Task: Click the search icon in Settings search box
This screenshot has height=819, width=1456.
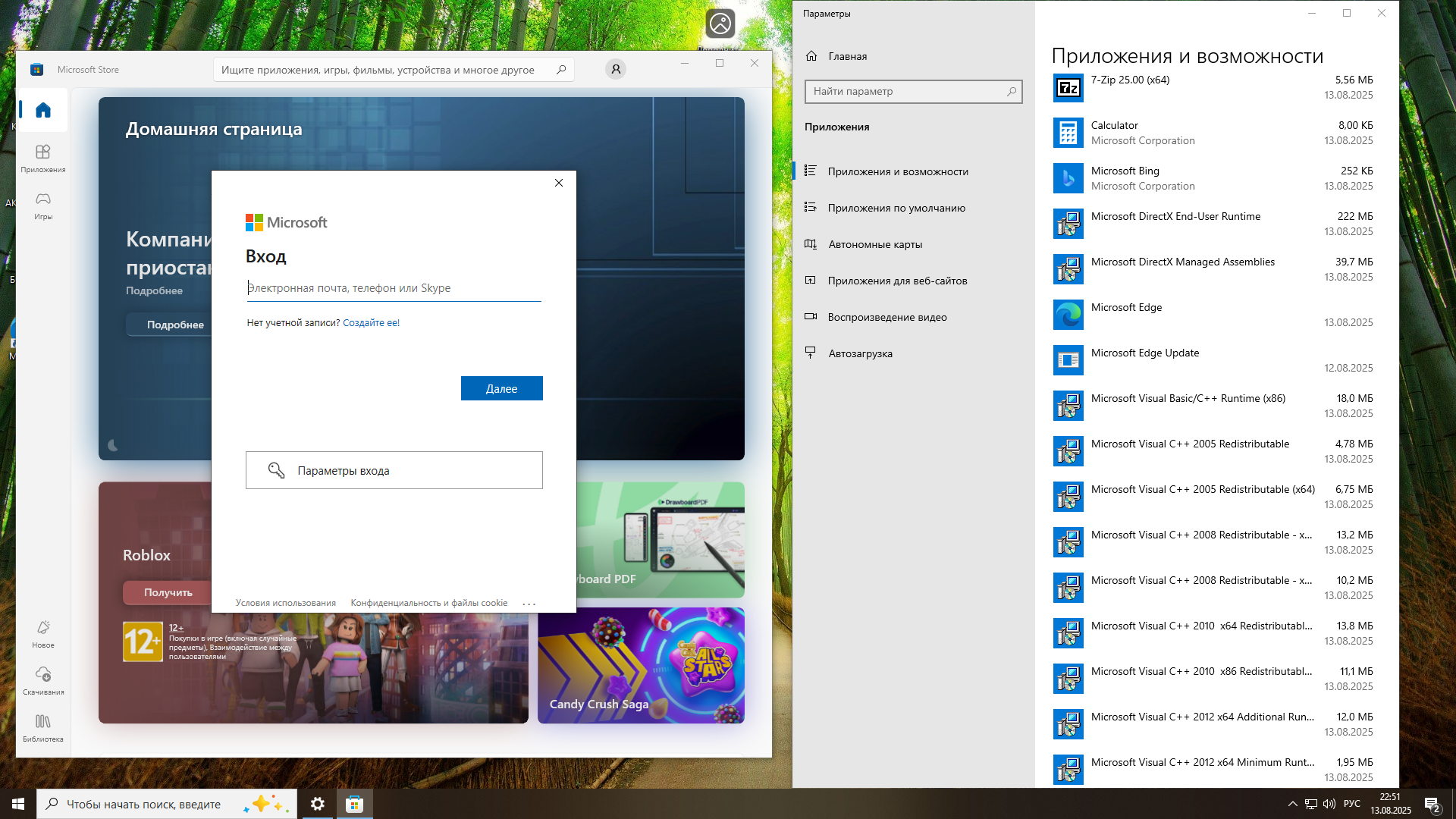Action: click(x=1012, y=92)
